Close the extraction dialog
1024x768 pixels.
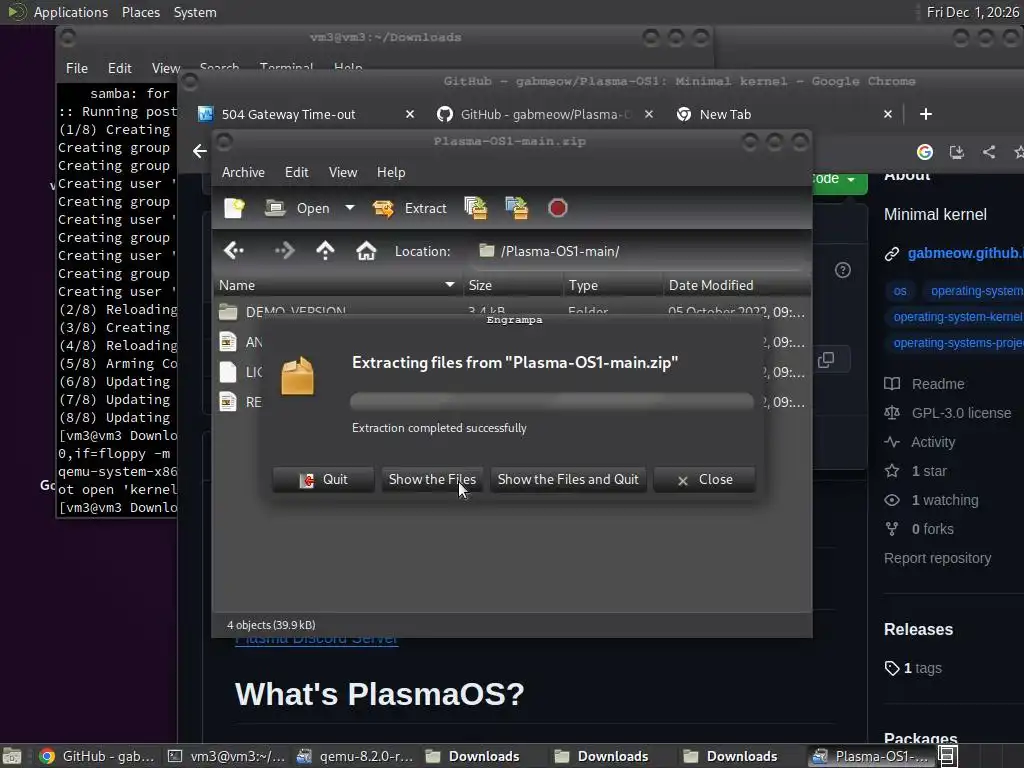click(x=705, y=479)
